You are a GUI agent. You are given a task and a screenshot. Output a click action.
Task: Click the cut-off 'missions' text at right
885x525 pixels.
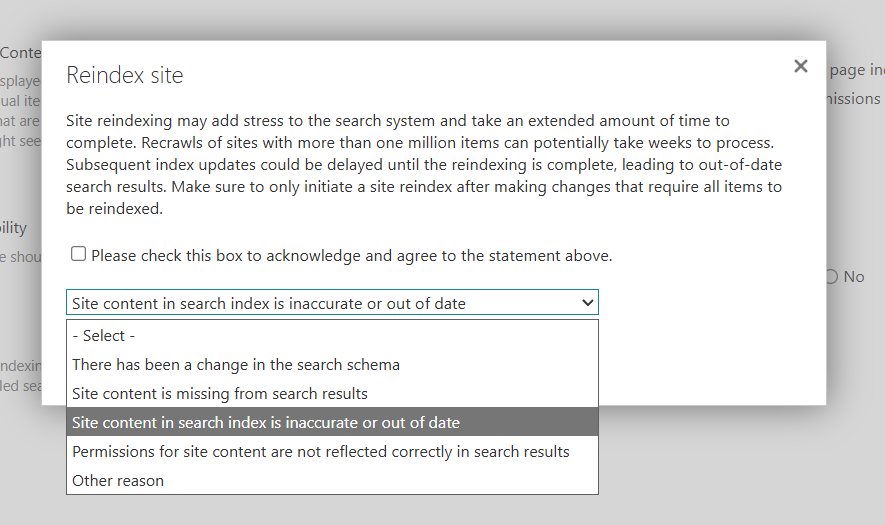(855, 99)
